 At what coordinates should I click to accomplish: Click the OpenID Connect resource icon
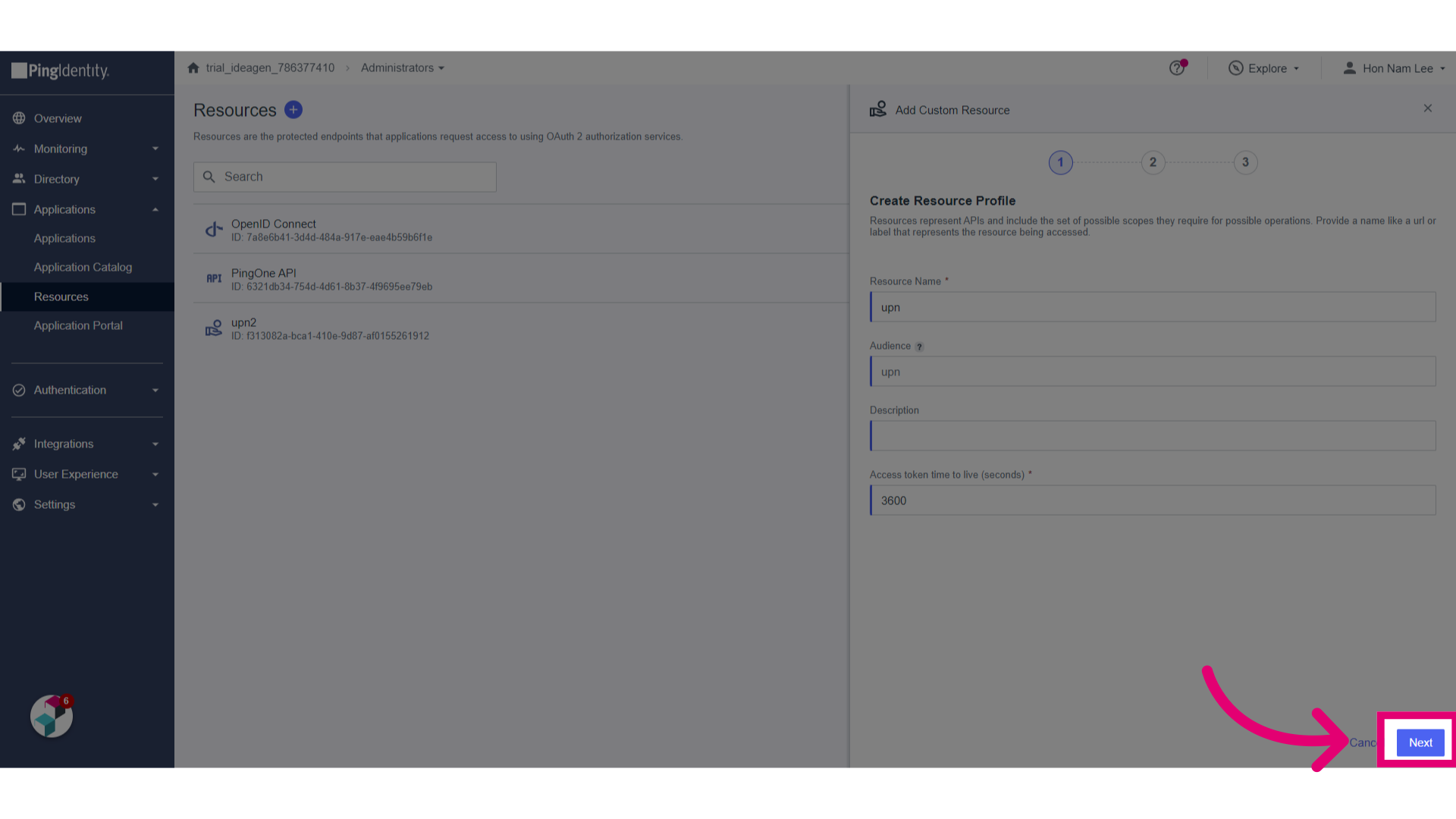(214, 229)
